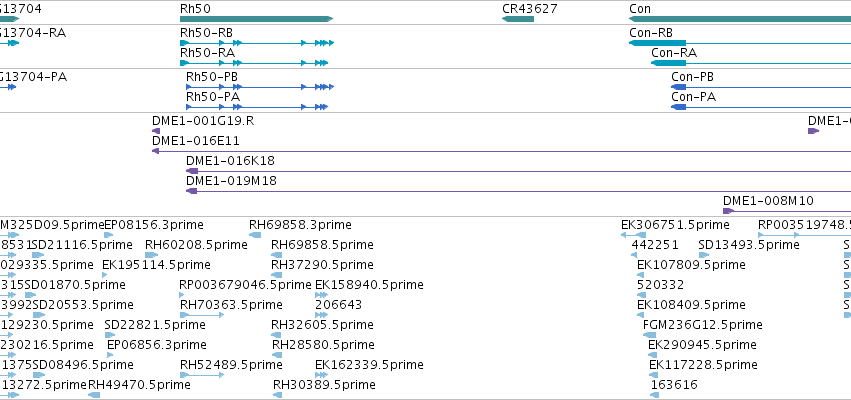
Task: Click the Con gene label
Action: [x=640, y=9]
